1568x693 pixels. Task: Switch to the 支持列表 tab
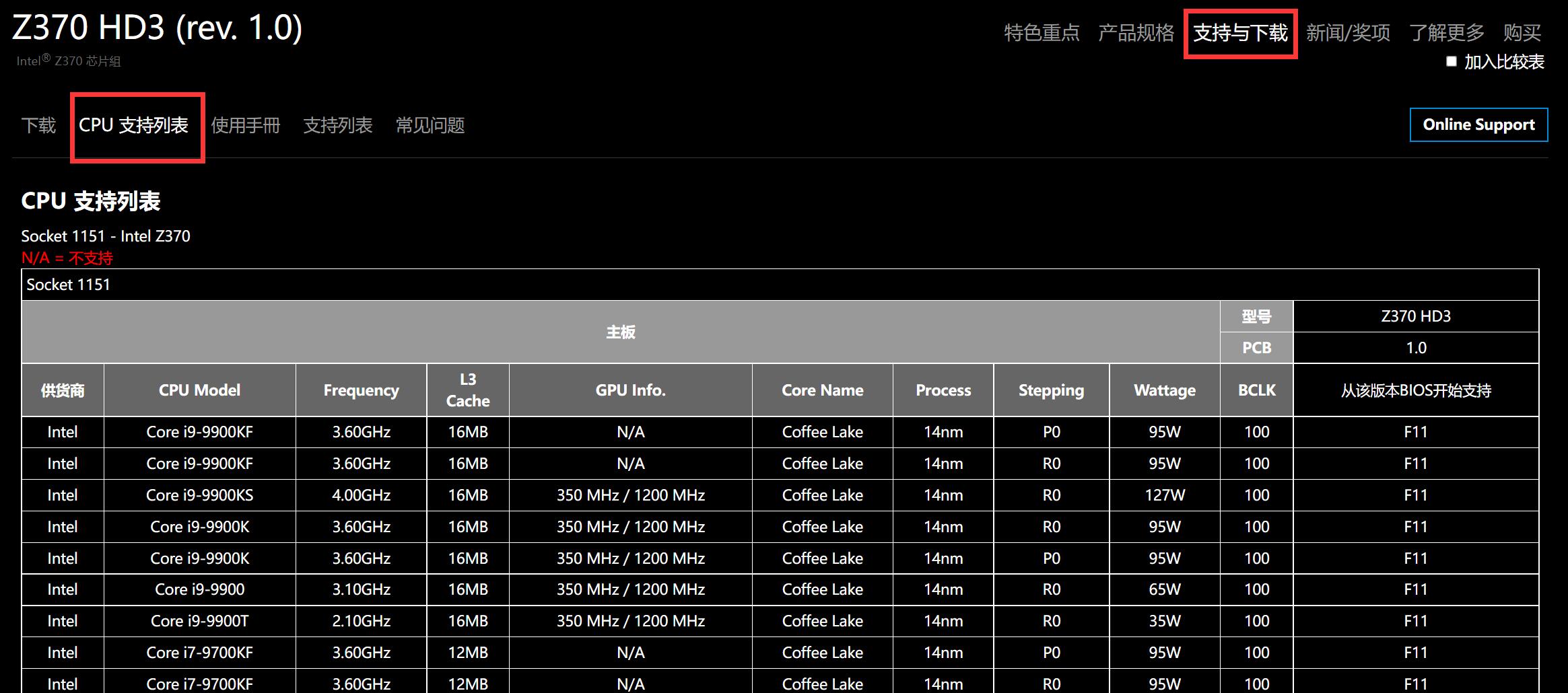339,125
